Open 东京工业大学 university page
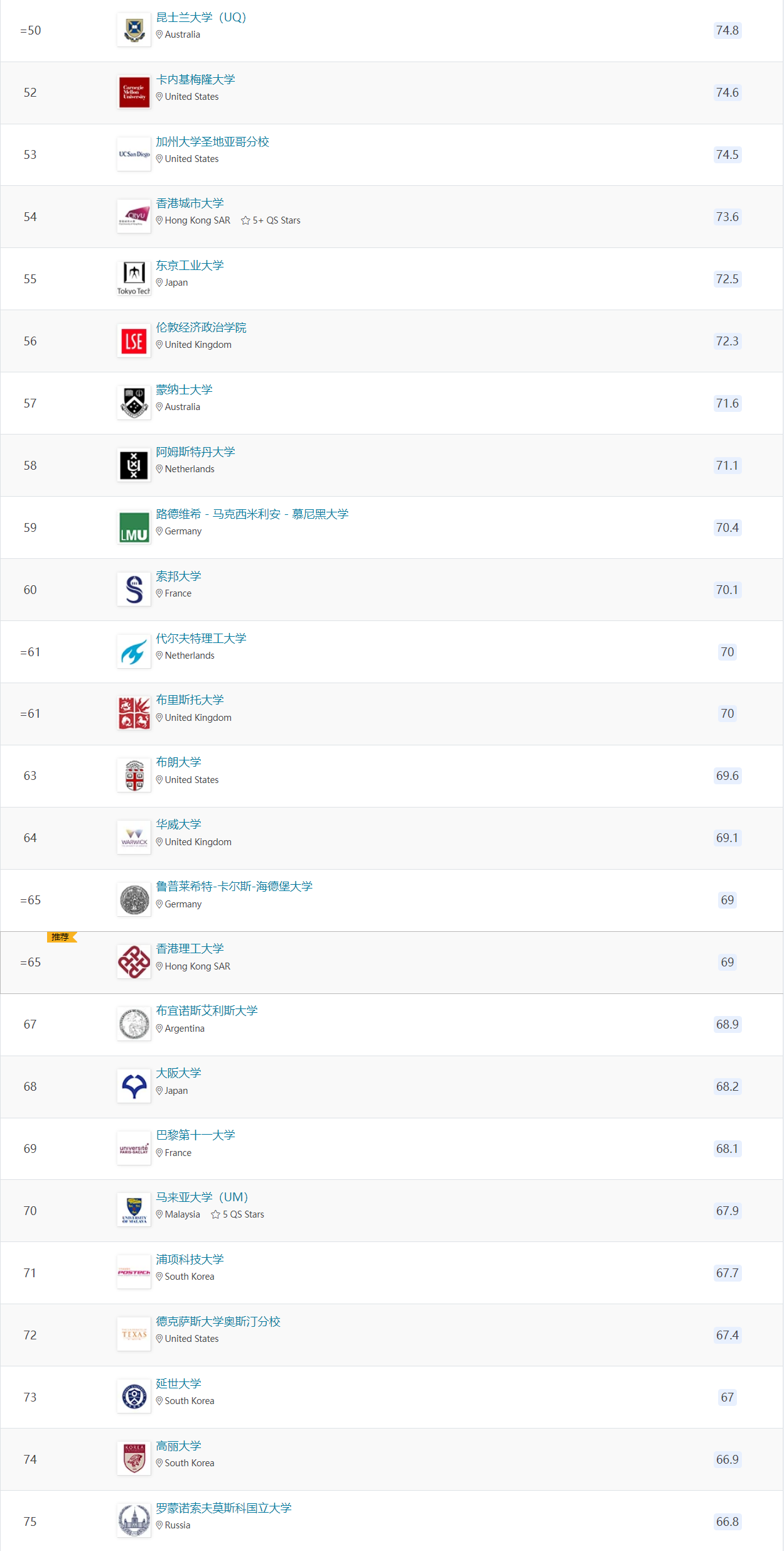This screenshot has height=1551, width=784. point(190,266)
